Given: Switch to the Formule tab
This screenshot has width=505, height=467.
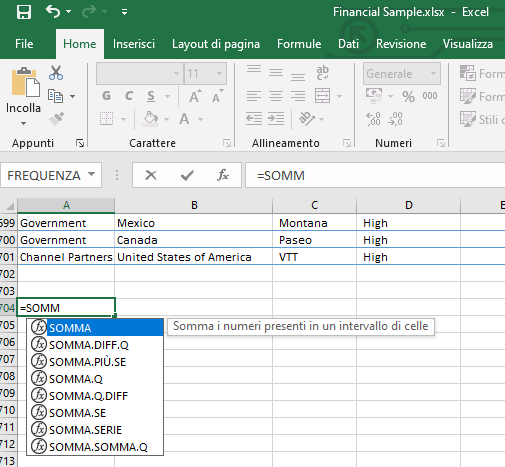Looking at the screenshot, I should 299,44.
